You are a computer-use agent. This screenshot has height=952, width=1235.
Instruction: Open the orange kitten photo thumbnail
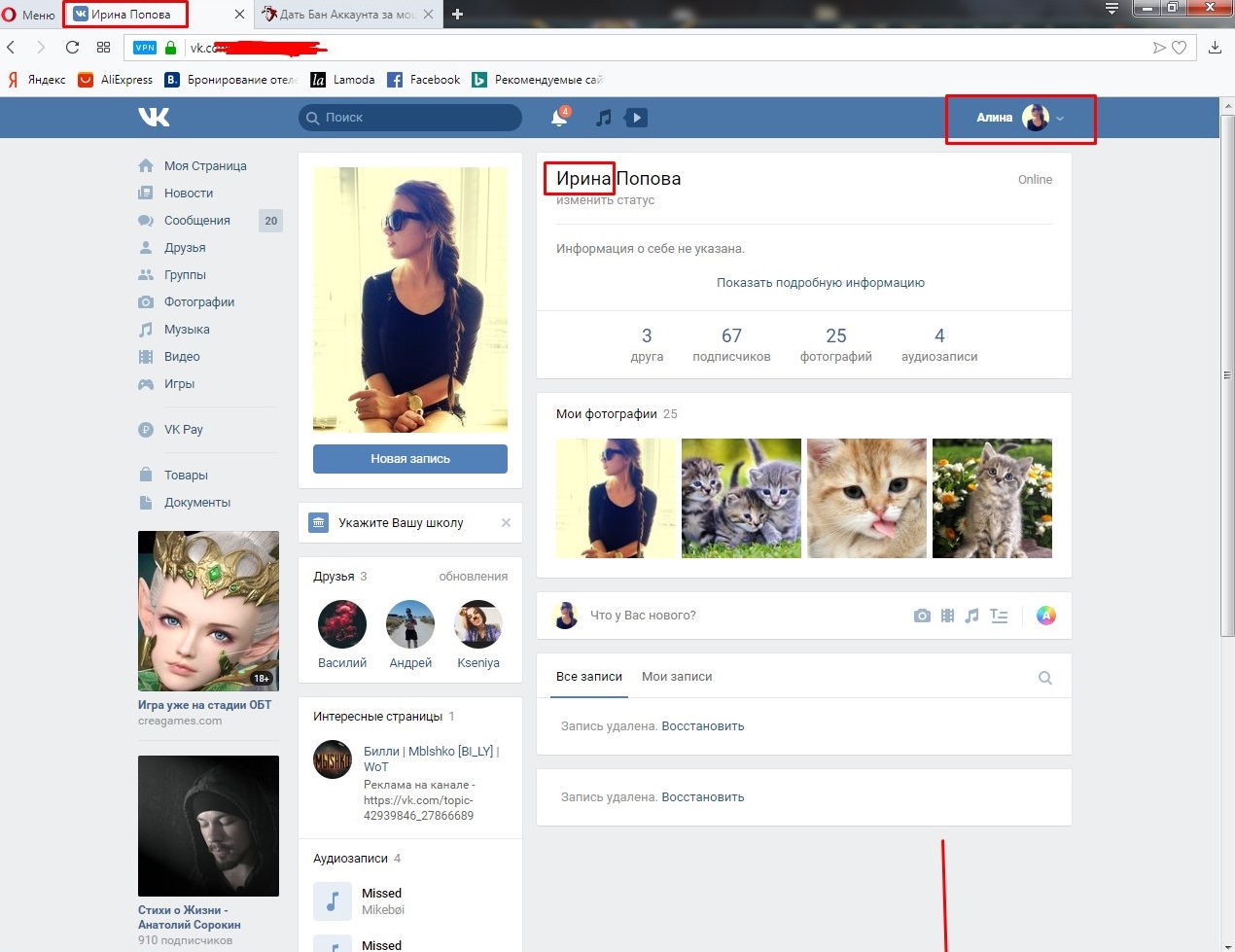point(866,498)
